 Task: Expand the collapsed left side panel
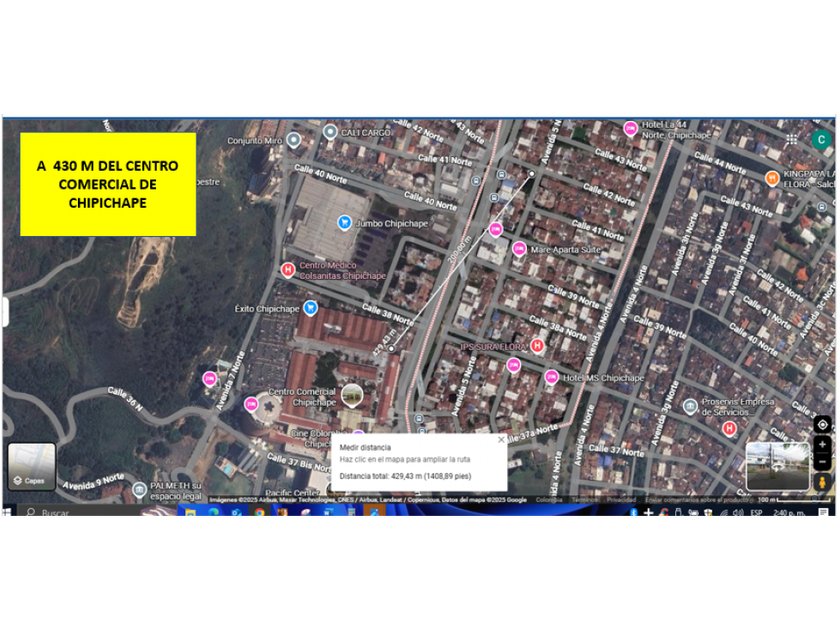[x=5, y=312]
